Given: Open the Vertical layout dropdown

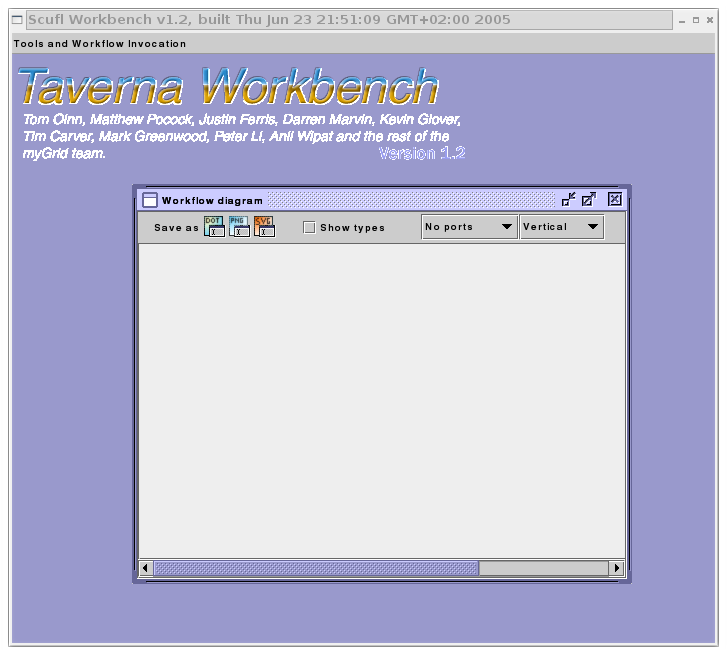Looking at the screenshot, I should (562, 227).
